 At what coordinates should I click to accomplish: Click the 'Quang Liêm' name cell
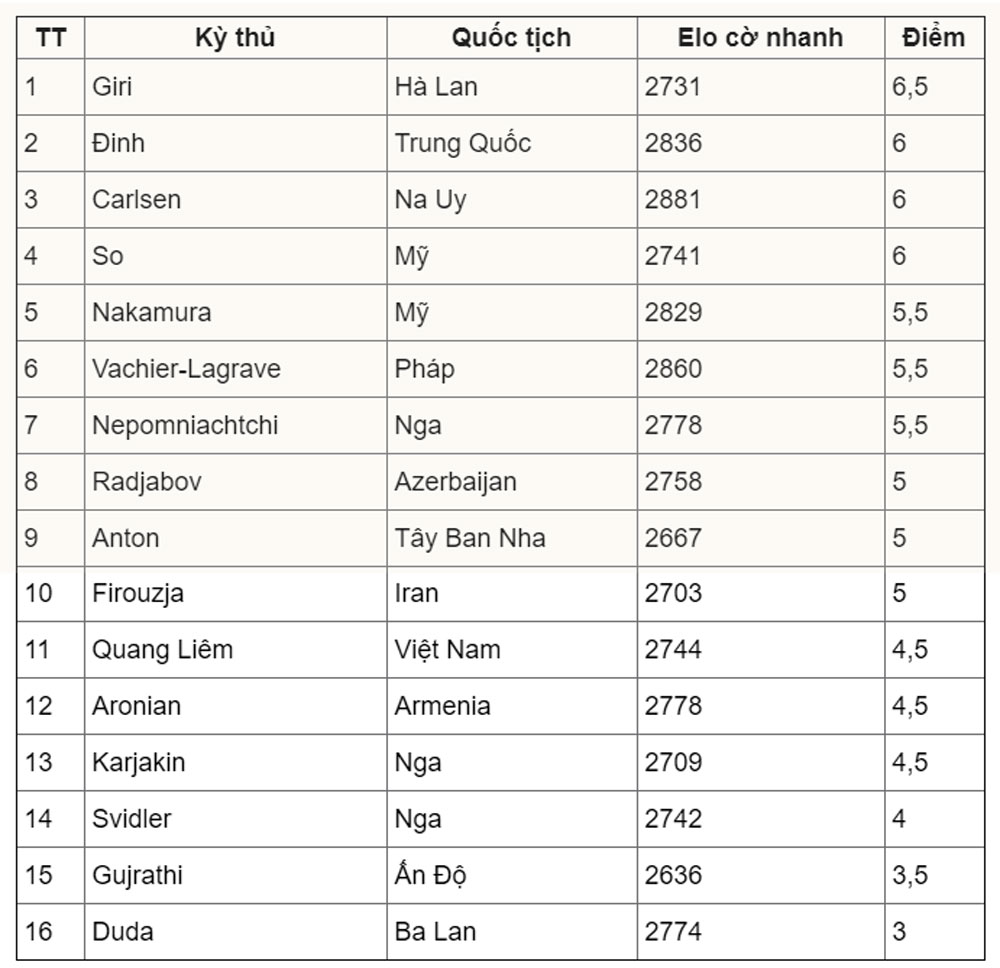(235, 650)
